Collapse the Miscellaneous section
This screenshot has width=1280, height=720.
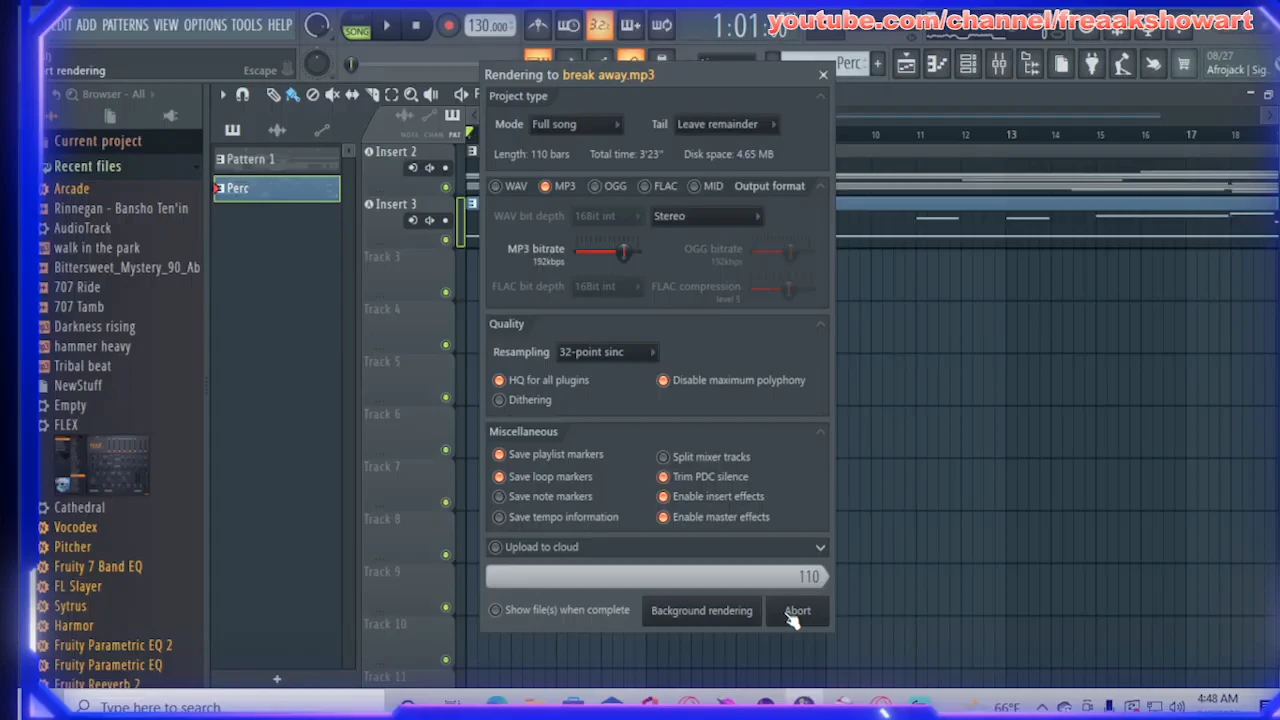pos(821,432)
